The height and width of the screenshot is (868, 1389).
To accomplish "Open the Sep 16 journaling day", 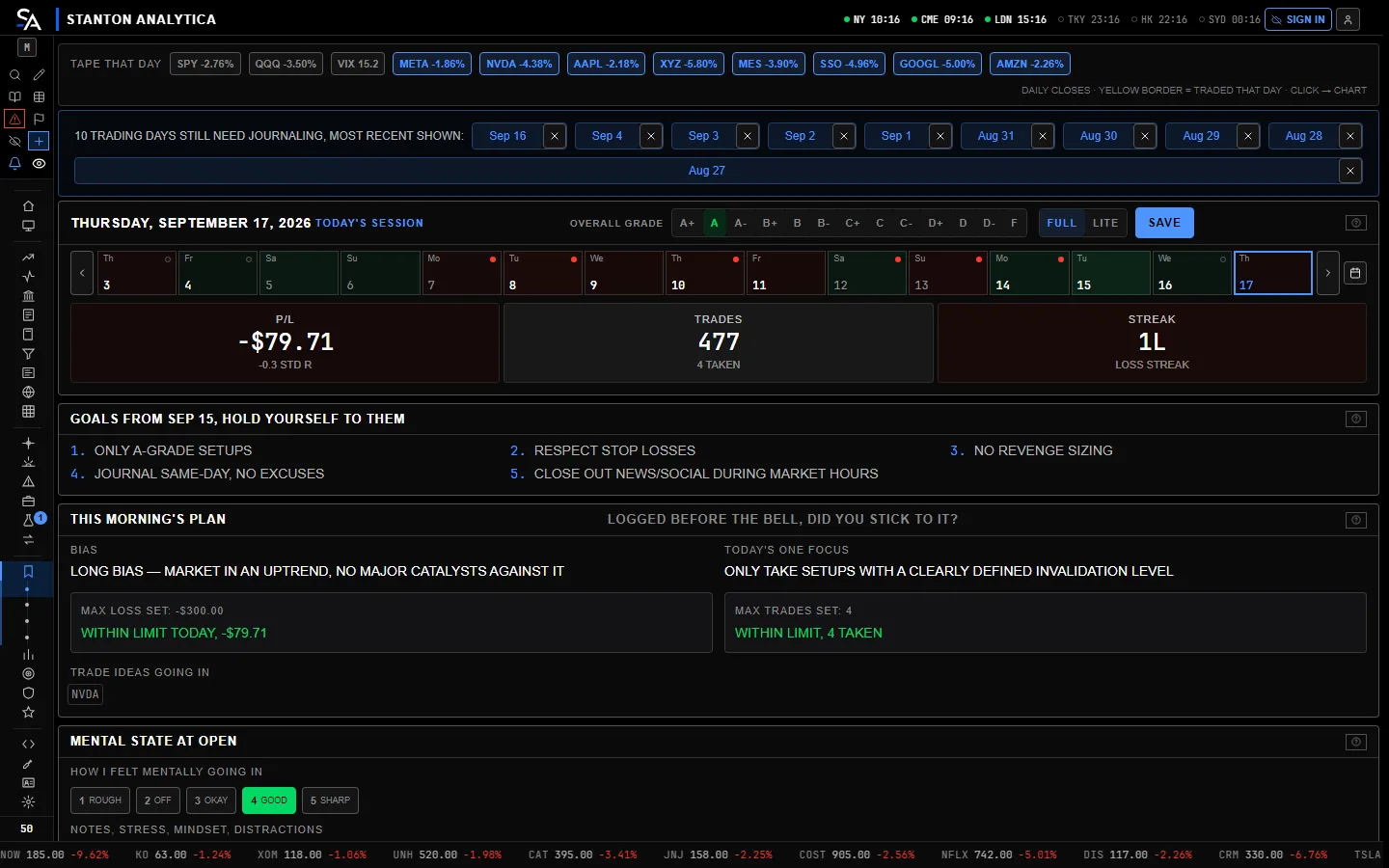I will [507, 136].
